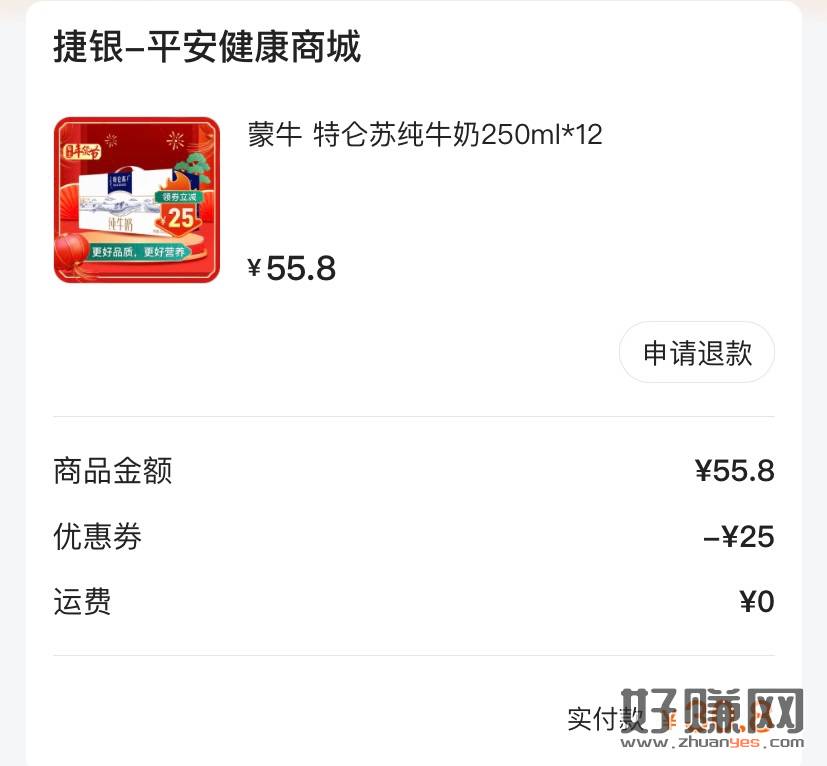Screen dimensions: 827x766
Task: Select the 优惠券 coupon row label
Action: (98, 537)
